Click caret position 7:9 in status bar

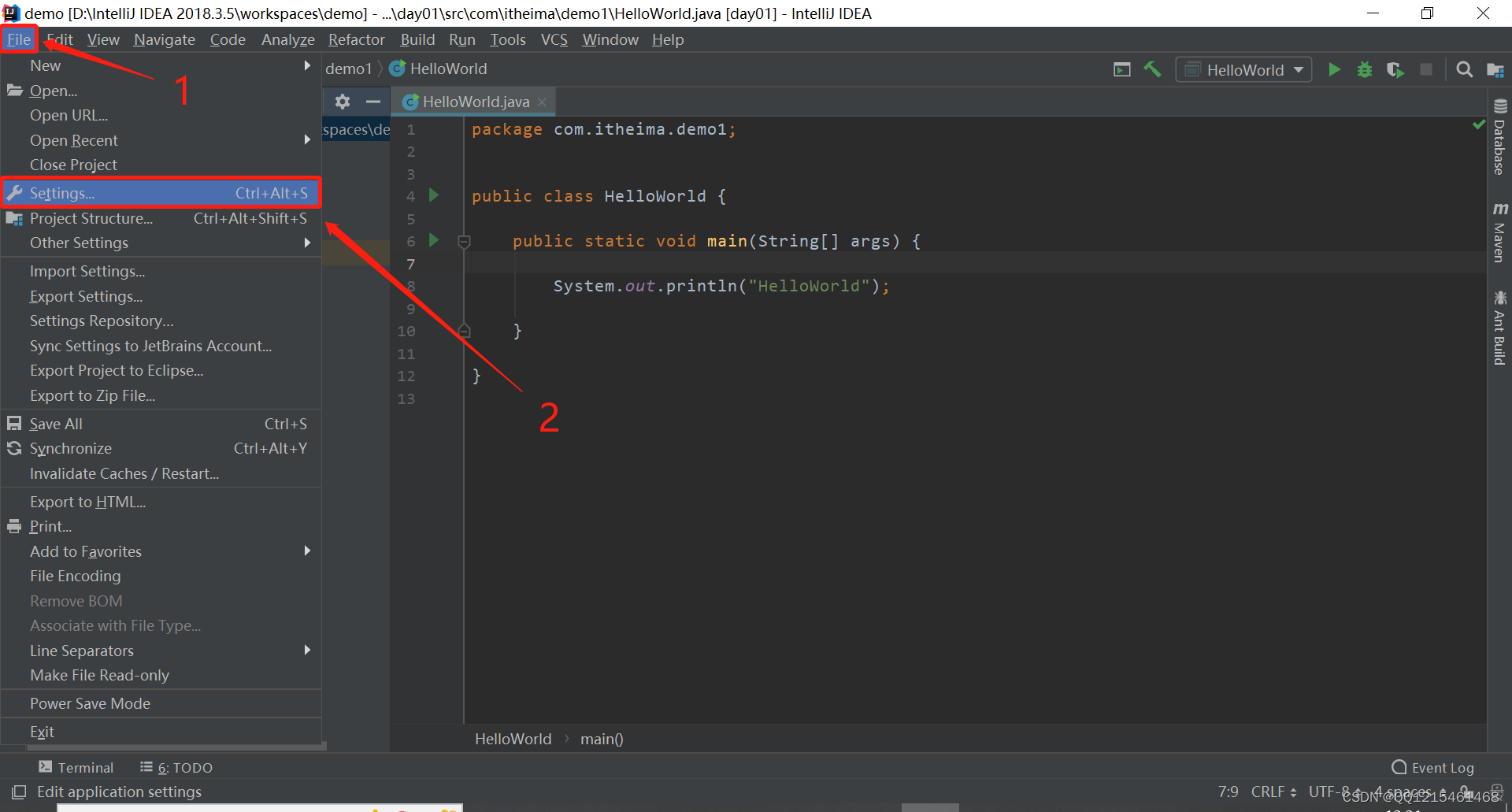pyautogui.click(x=1228, y=792)
